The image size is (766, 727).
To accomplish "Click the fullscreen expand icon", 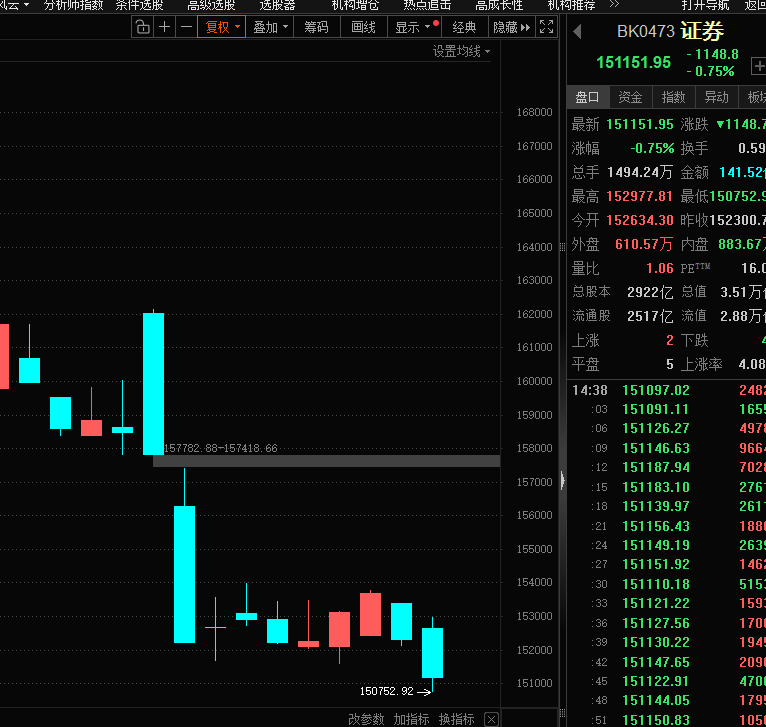I will click(x=547, y=27).
